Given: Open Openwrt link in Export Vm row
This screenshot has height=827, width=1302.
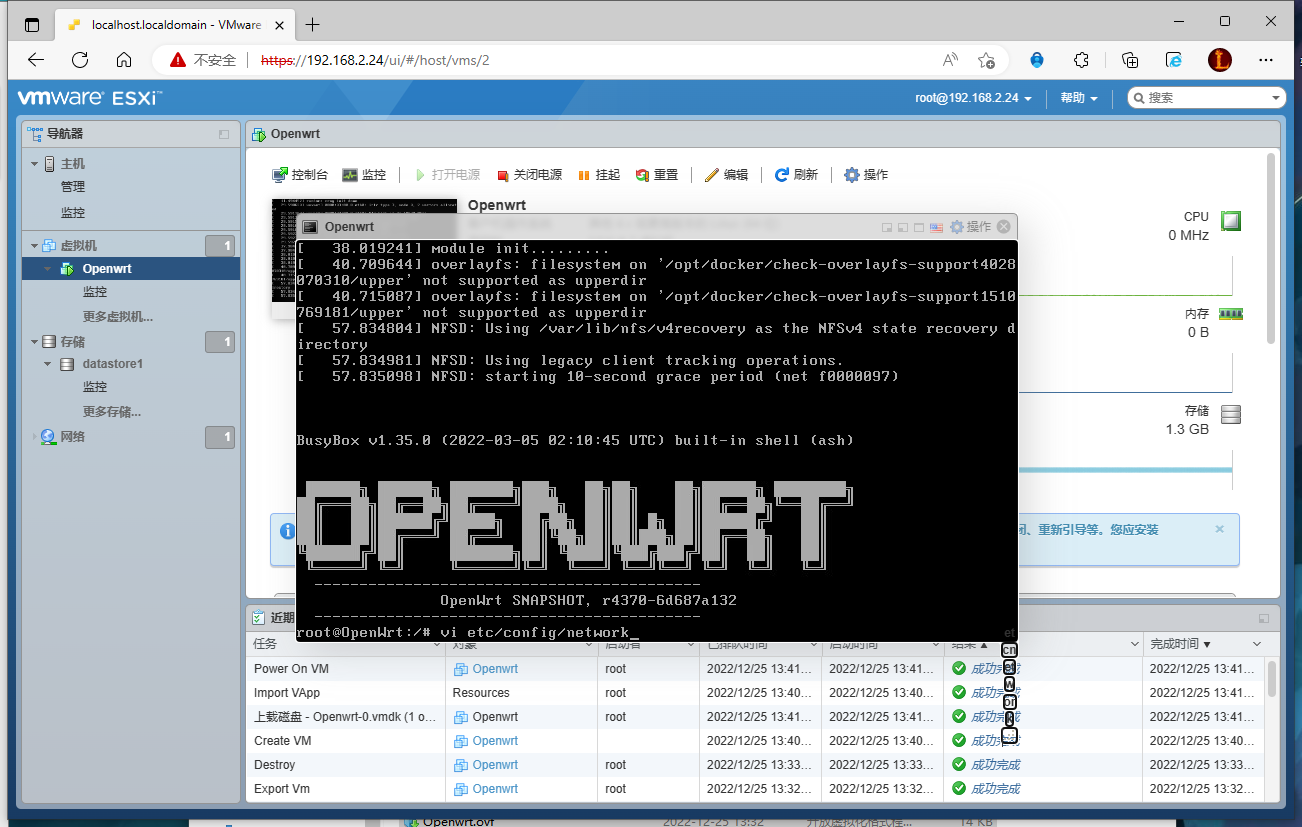Looking at the screenshot, I should pyautogui.click(x=495, y=789).
